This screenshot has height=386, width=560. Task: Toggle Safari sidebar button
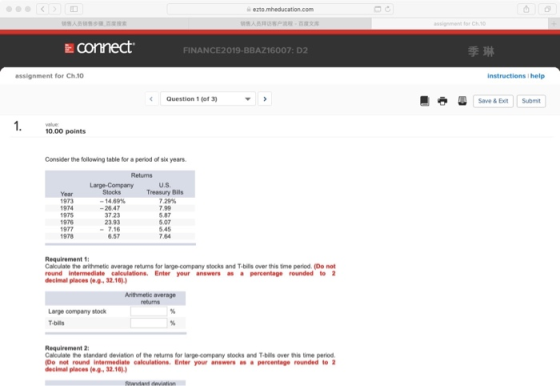click(74, 9)
